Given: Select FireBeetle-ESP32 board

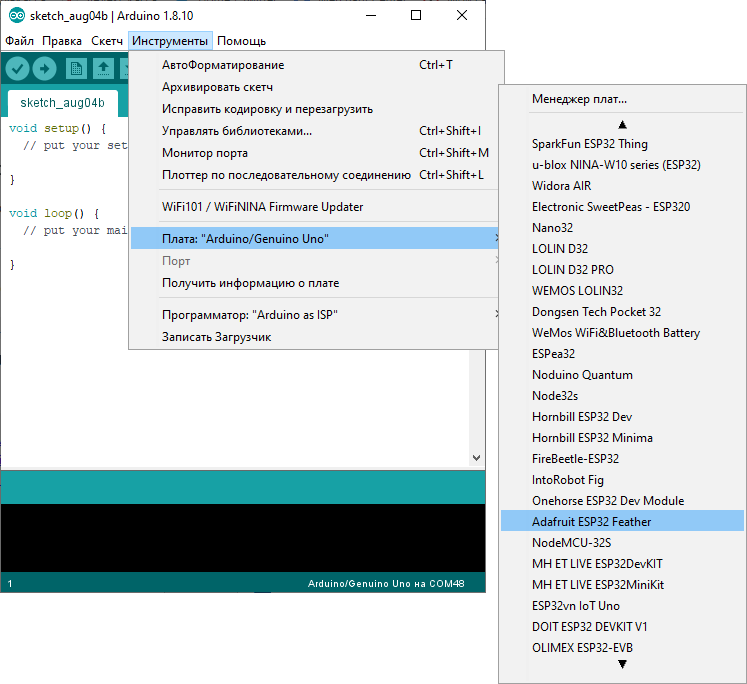Looking at the screenshot, I should pyautogui.click(x=622, y=459).
